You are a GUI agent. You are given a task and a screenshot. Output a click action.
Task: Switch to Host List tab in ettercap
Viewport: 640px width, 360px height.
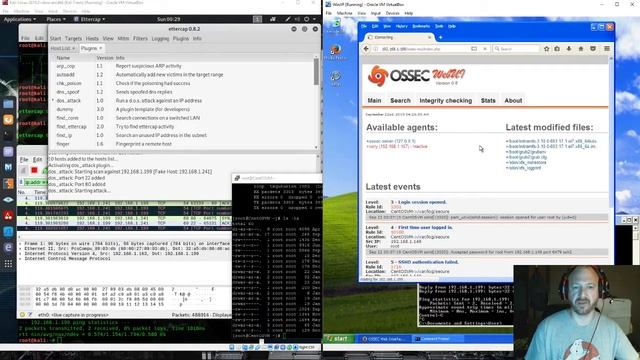62,48
